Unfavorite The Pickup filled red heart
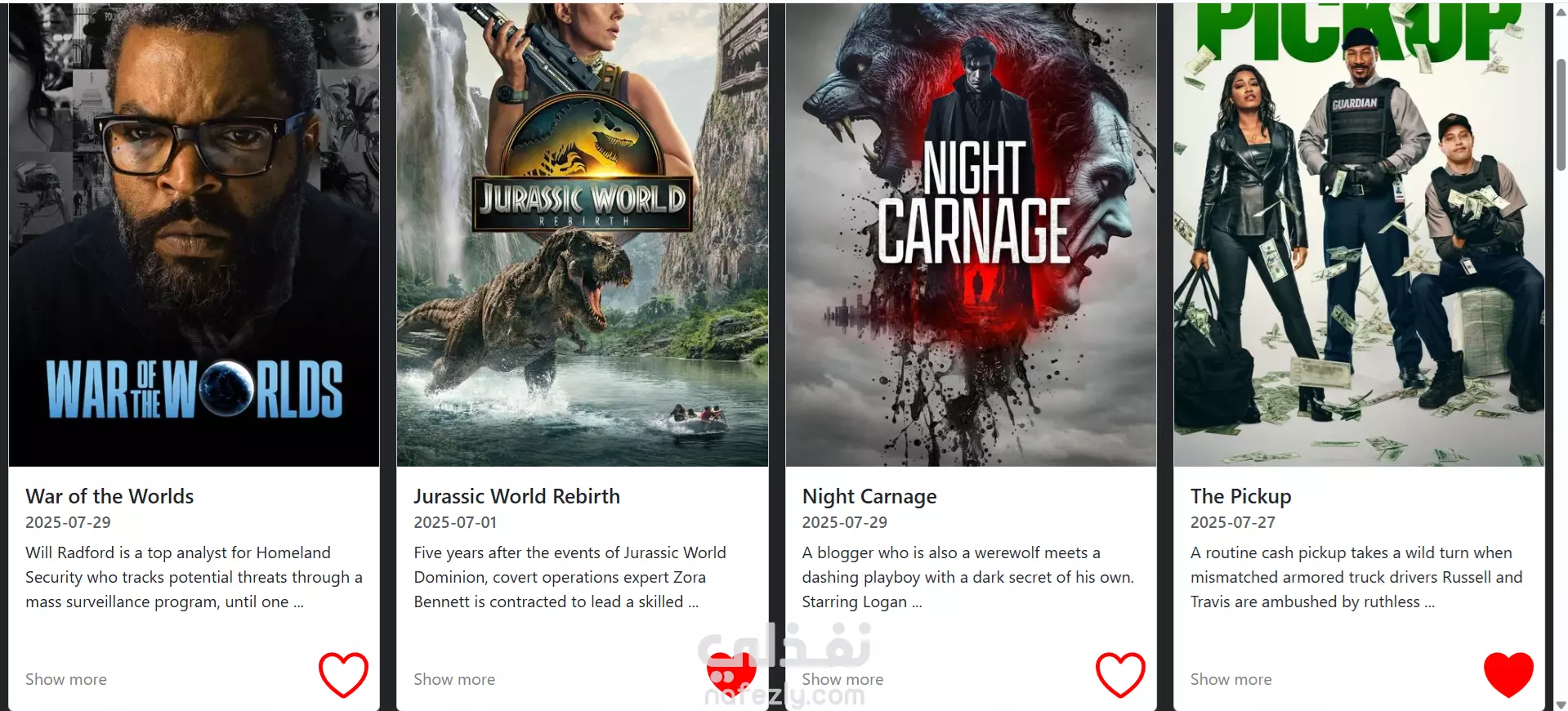The width and height of the screenshot is (1568, 711). coord(1508,675)
